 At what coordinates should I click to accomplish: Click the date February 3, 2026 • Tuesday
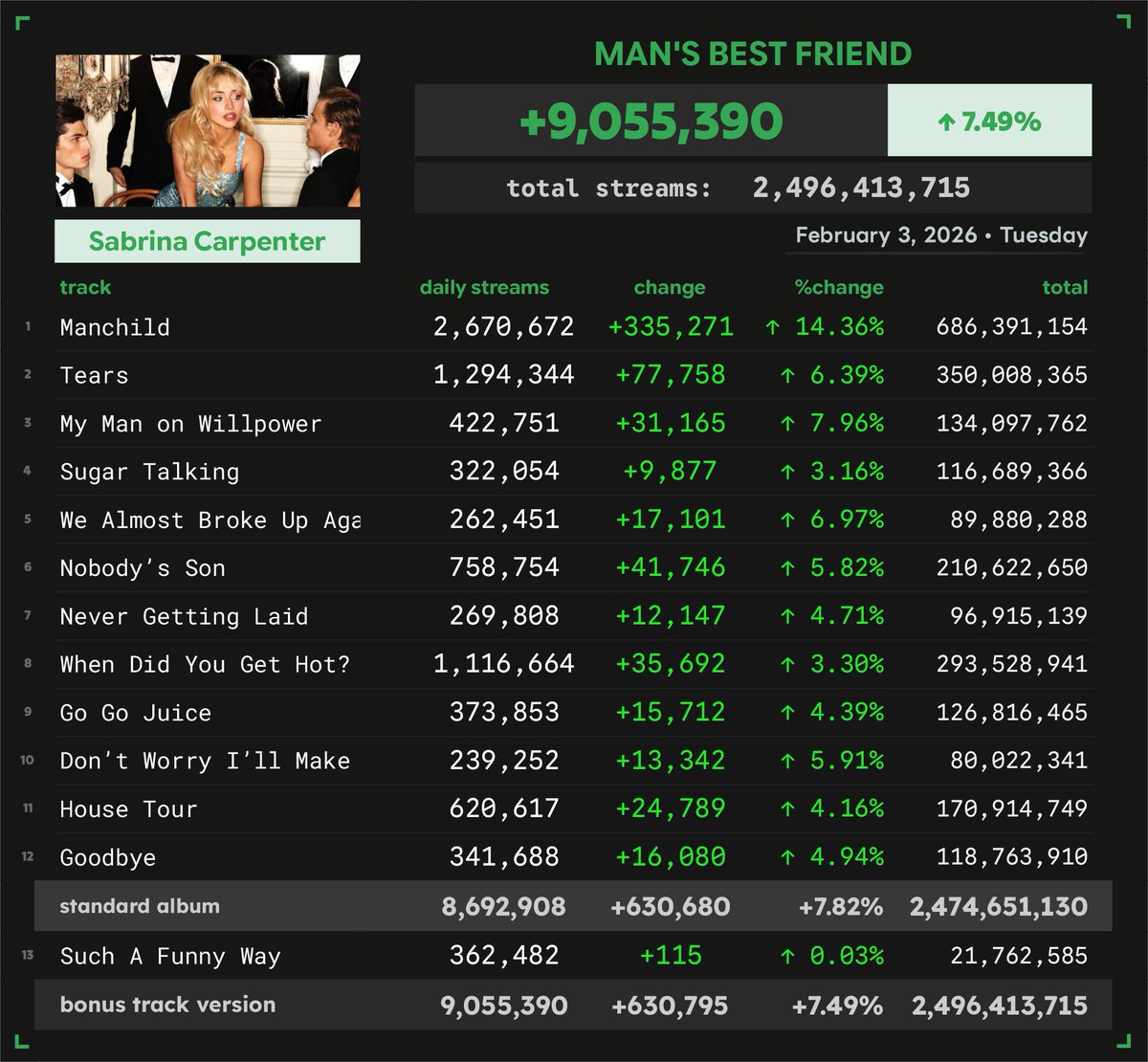tap(941, 235)
